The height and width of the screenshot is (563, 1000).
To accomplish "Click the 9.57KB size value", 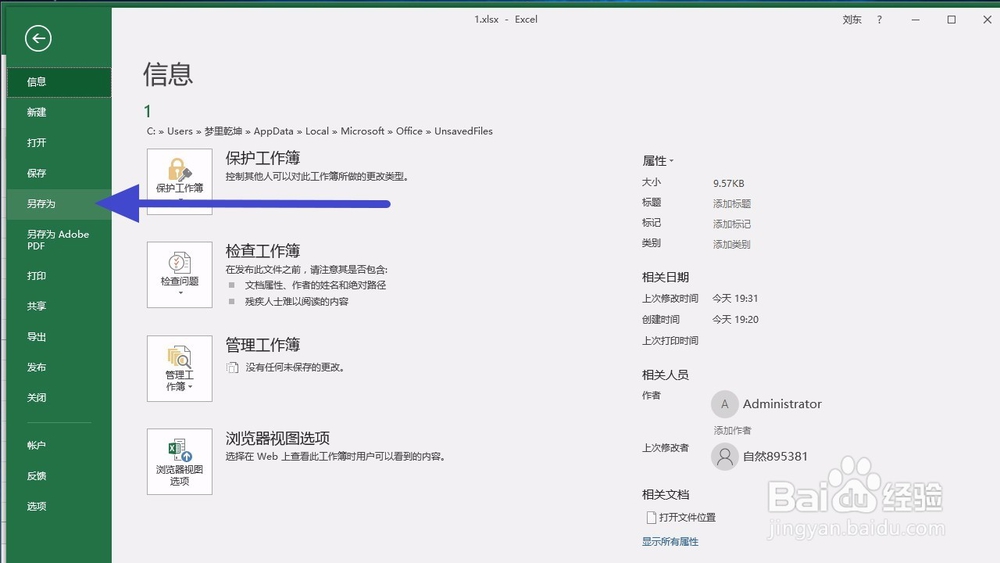I will (728, 183).
